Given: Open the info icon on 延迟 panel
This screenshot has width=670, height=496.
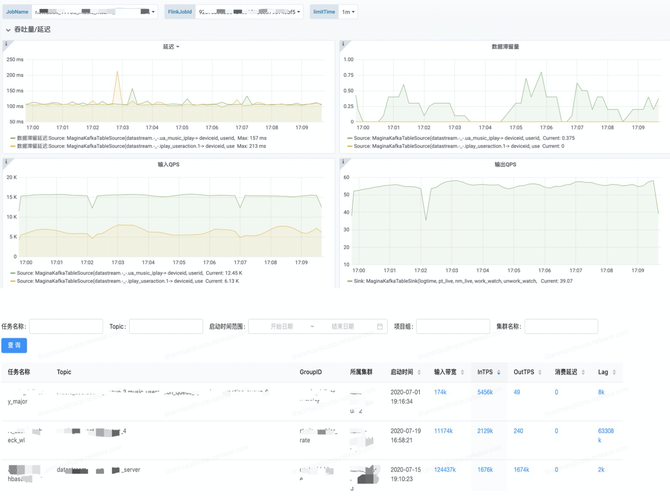Looking at the screenshot, I should (6, 44).
